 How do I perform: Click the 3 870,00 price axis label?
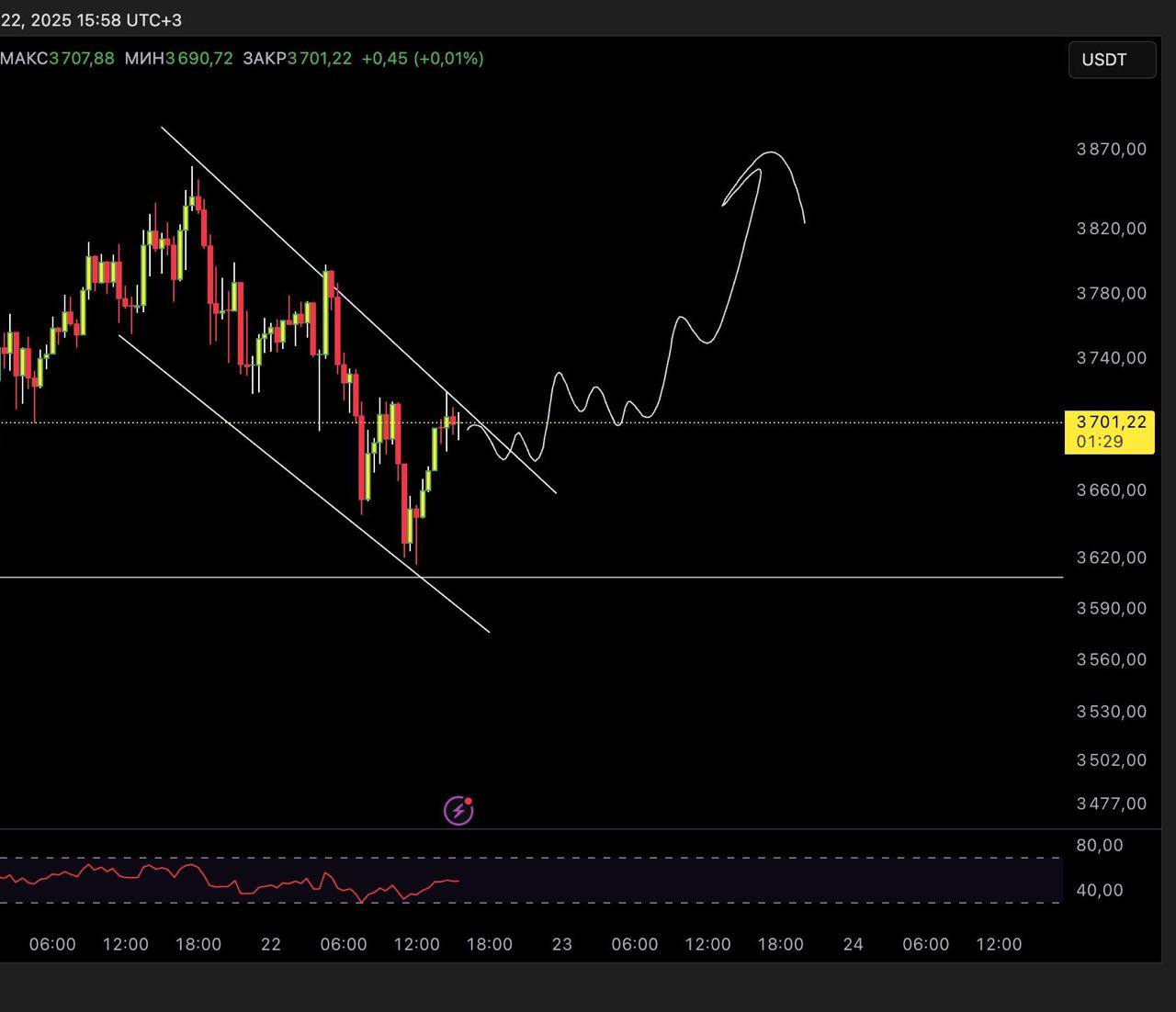click(1112, 149)
